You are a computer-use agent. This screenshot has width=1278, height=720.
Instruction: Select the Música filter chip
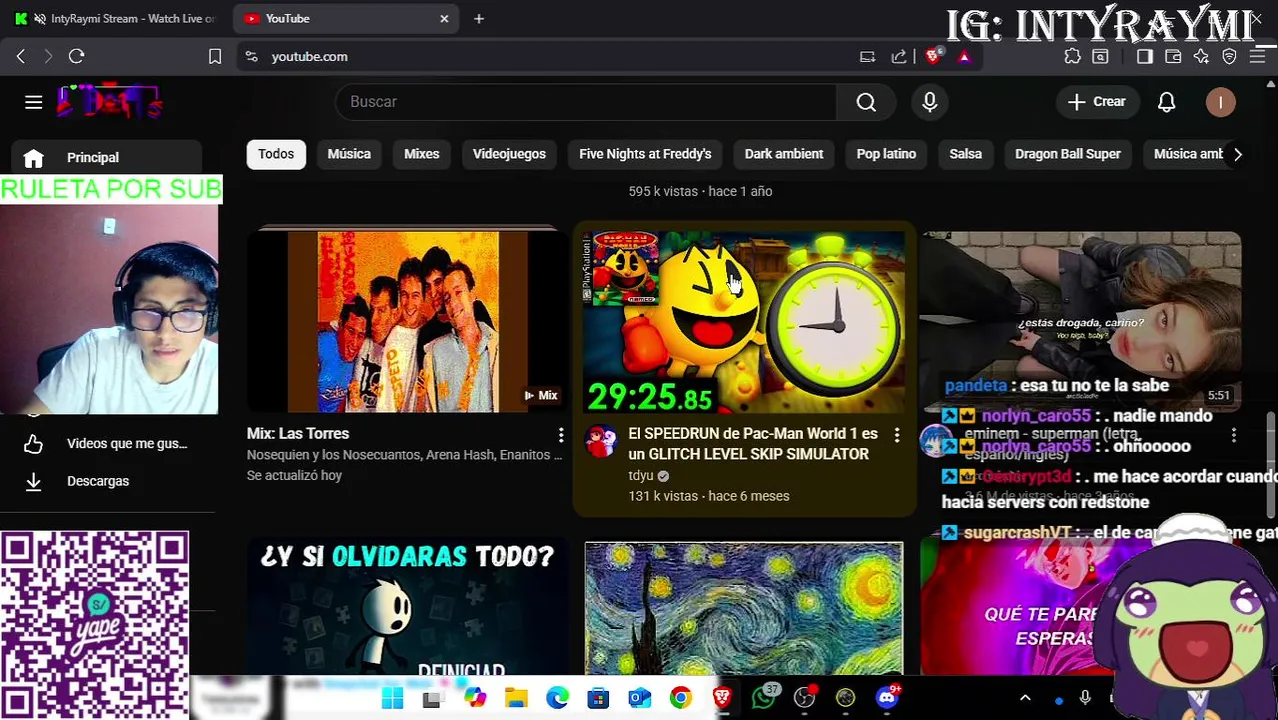(x=349, y=154)
